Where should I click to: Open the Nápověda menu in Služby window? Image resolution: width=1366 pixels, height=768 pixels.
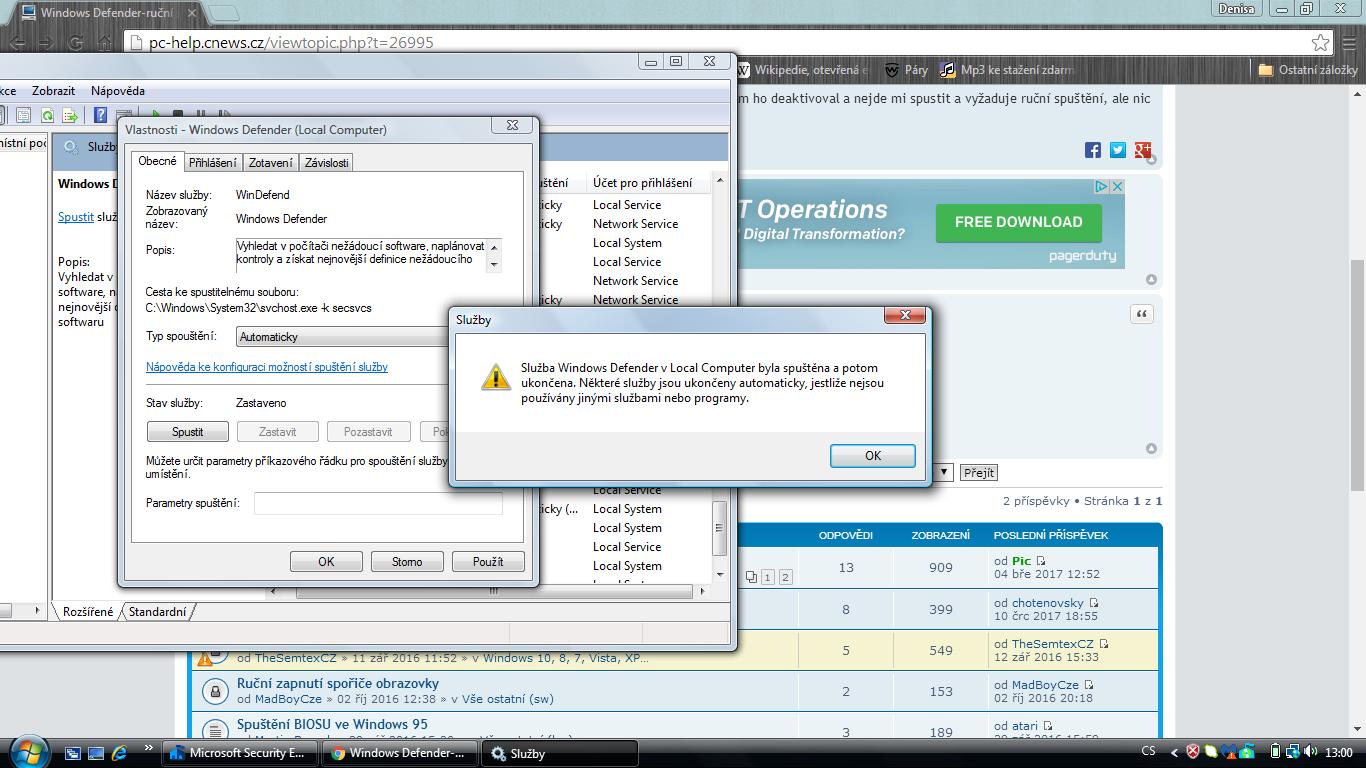pyautogui.click(x=118, y=91)
